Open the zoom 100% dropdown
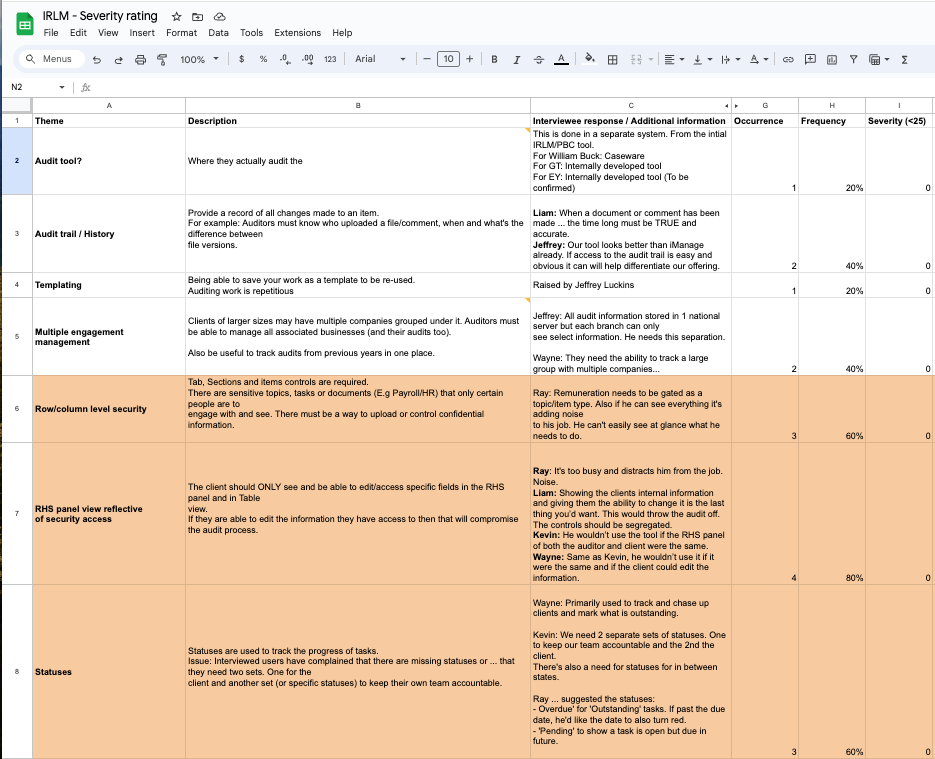 [x=200, y=59]
